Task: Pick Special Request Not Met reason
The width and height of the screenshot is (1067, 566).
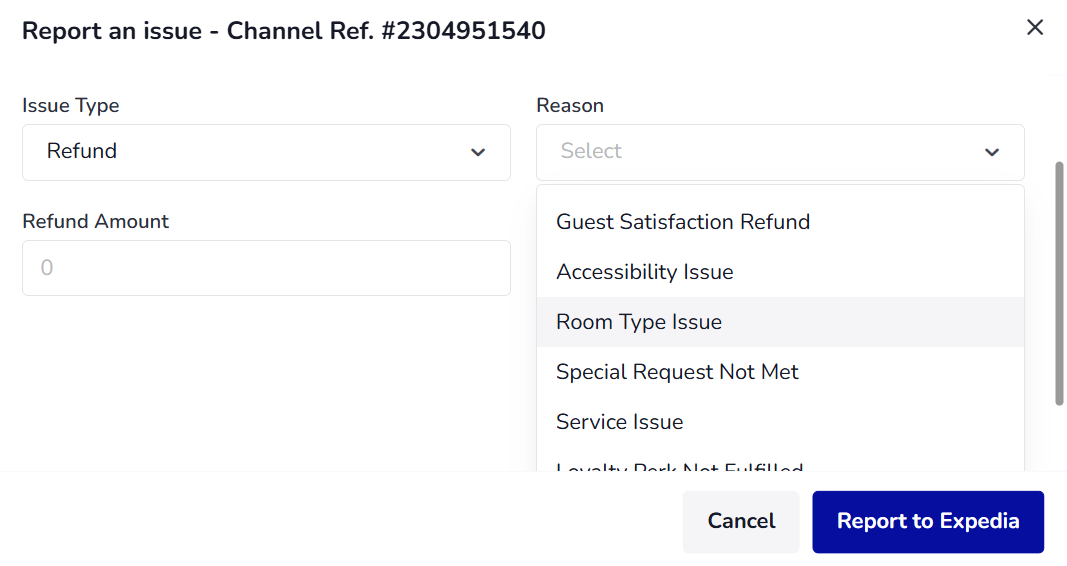Action: [780, 372]
